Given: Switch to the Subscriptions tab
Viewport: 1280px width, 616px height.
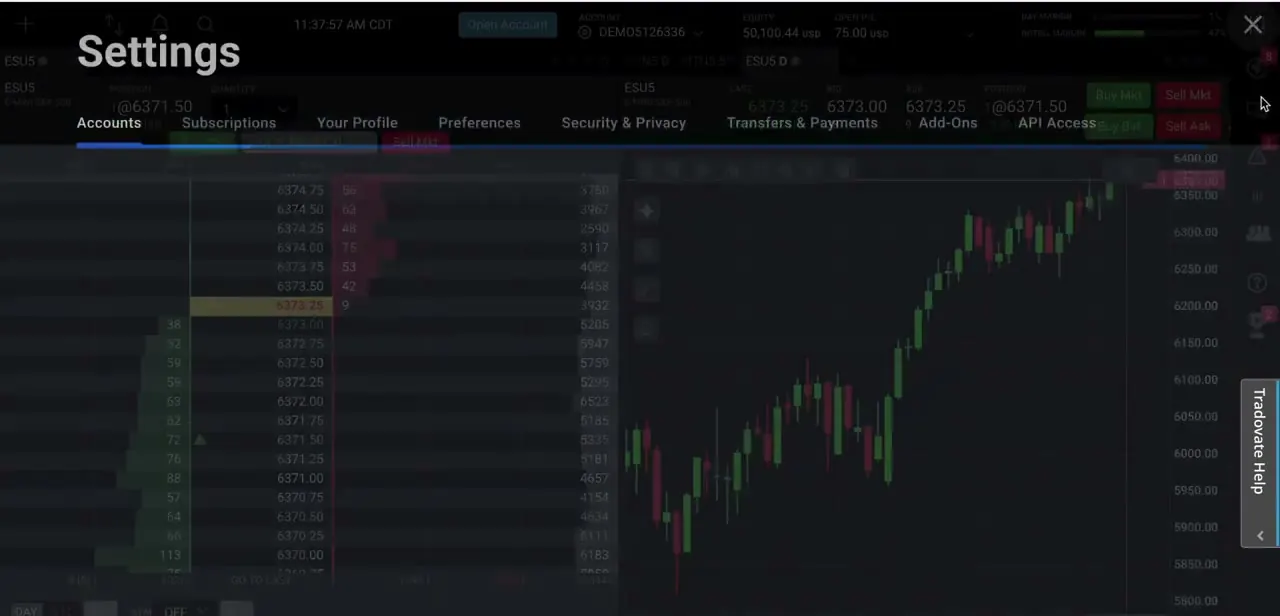Looking at the screenshot, I should click(229, 123).
